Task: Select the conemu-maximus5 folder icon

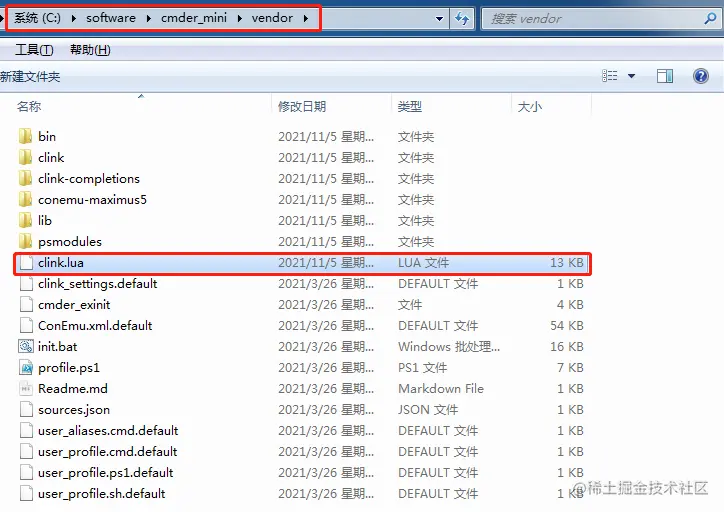Action: (x=26, y=199)
